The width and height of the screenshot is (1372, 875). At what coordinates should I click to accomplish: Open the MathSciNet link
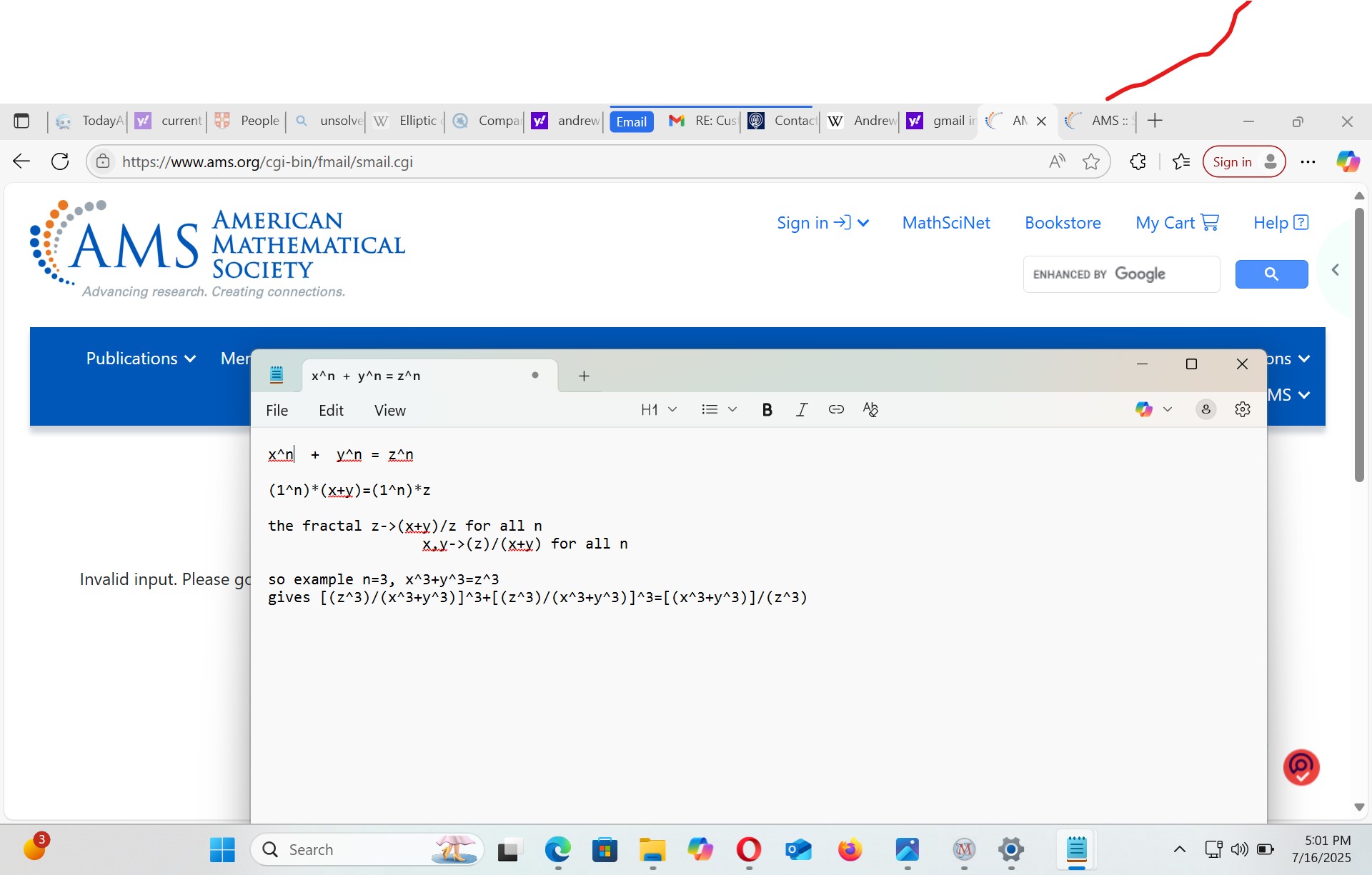click(x=945, y=223)
